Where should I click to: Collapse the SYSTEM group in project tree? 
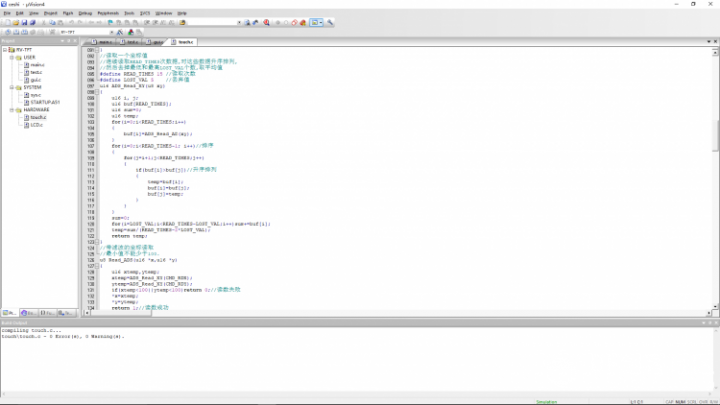[12, 87]
